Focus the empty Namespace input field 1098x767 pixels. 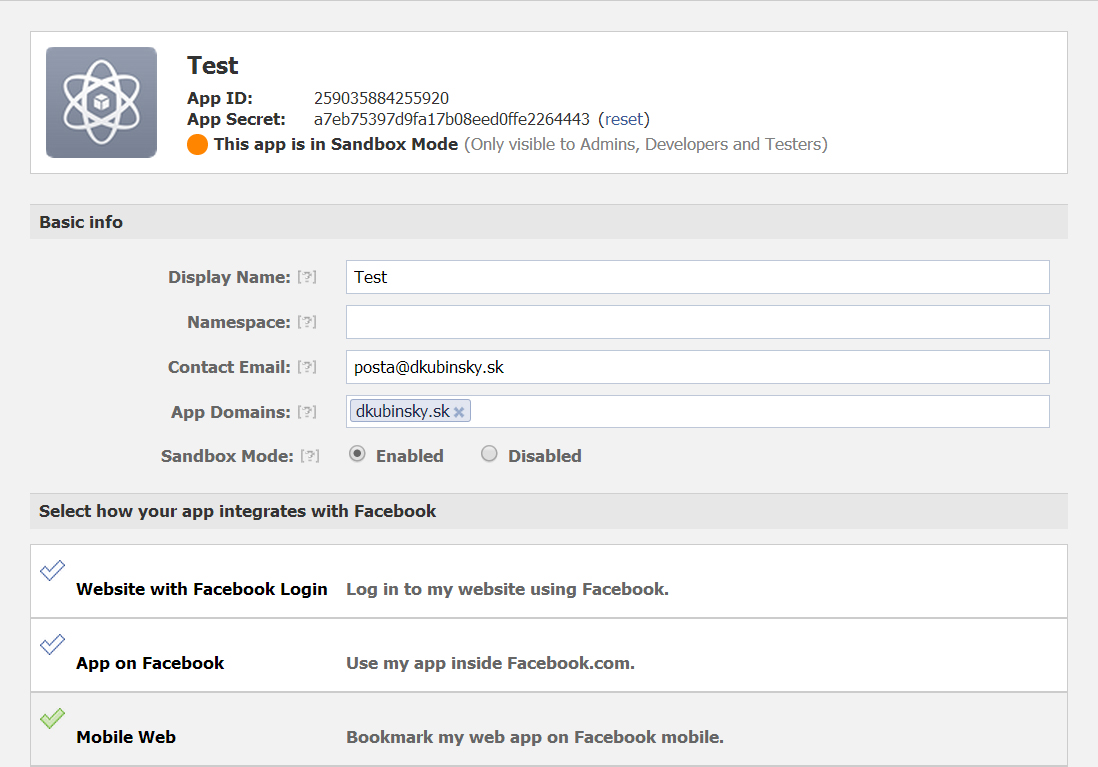coord(697,322)
